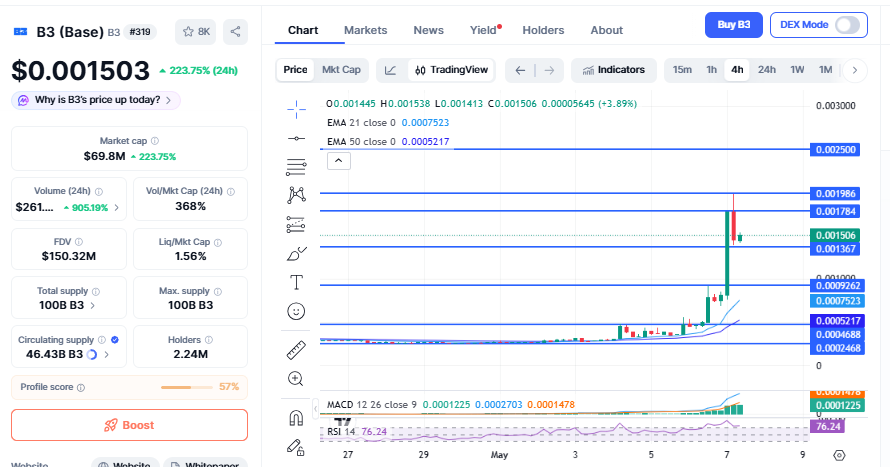
Task: Expand Total supply details chevron
Action: (93, 305)
